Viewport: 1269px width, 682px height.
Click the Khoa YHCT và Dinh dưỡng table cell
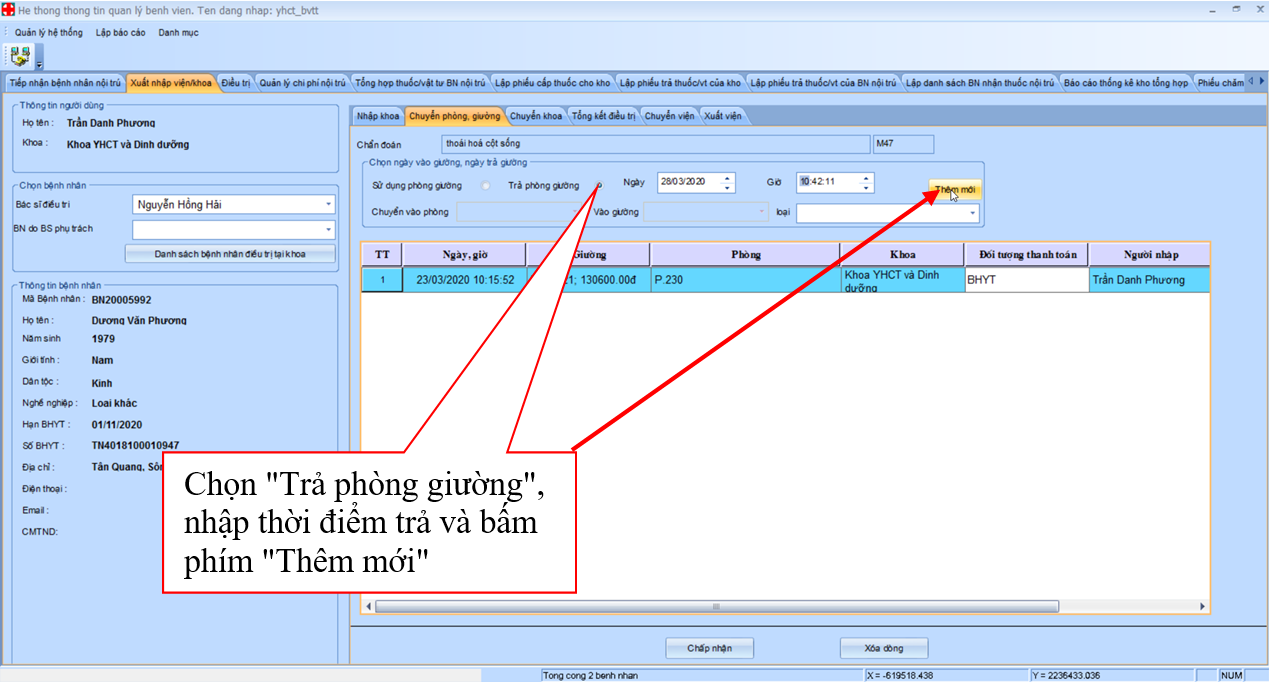pyautogui.click(x=902, y=280)
